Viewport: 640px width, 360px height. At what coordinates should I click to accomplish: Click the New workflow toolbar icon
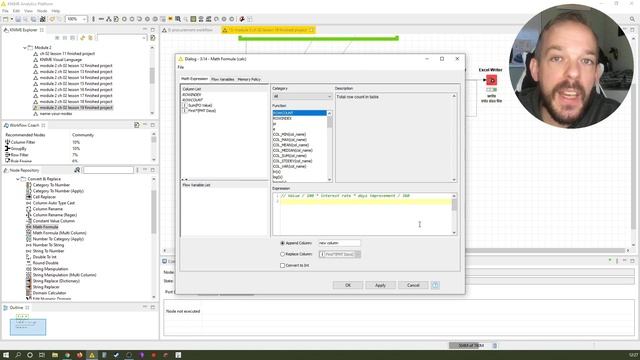[5, 19]
